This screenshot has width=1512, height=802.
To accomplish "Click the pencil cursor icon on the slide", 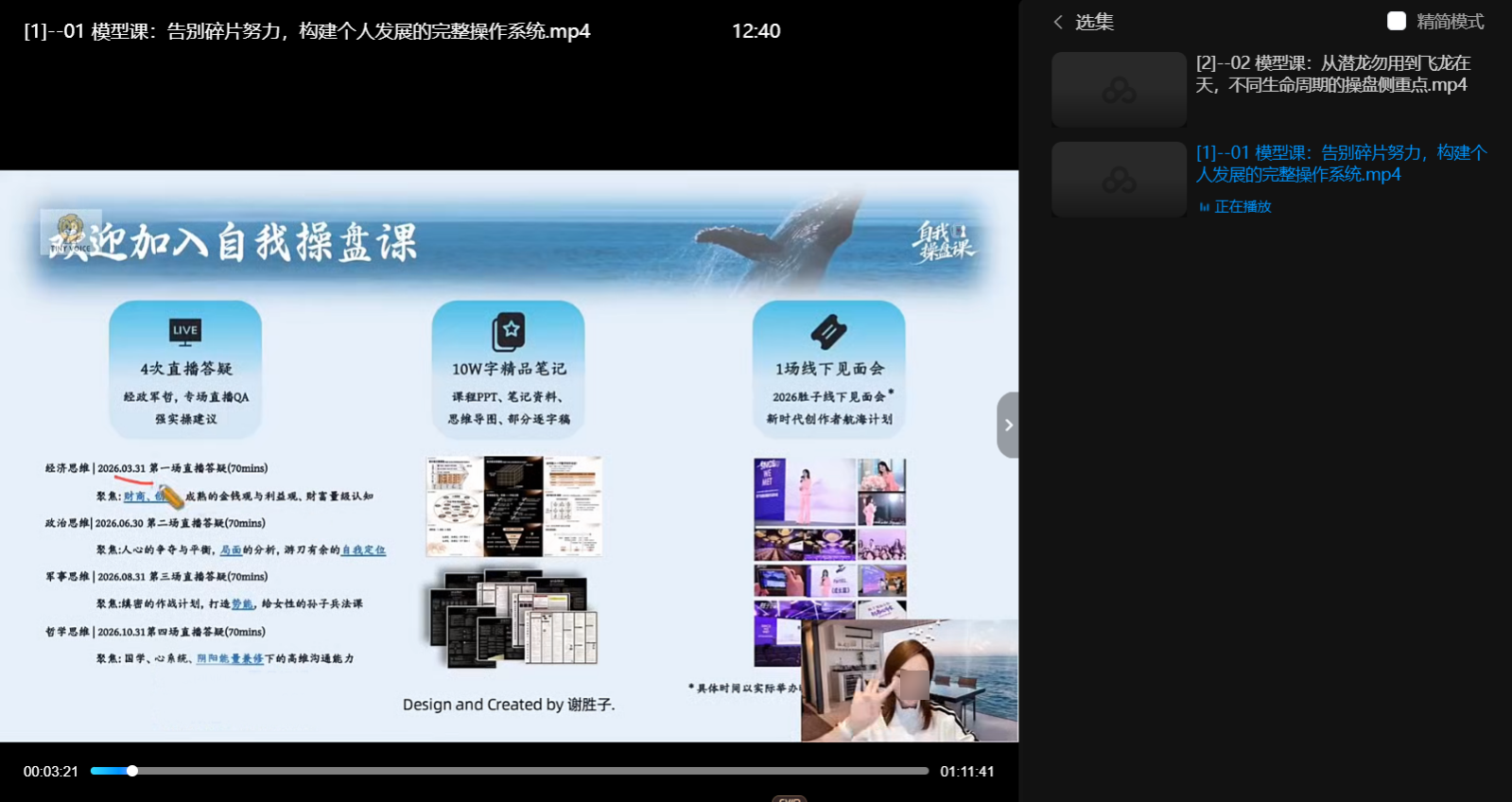I will coord(170,496).
